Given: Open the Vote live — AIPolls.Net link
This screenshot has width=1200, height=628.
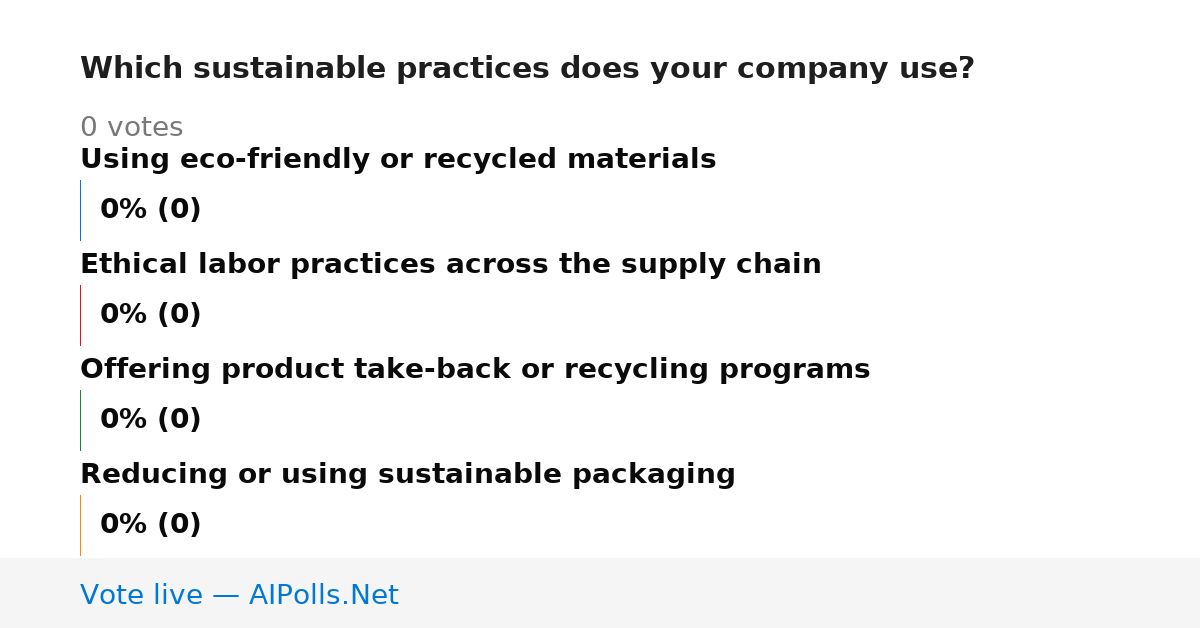Looking at the screenshot, I should (239, 595).
